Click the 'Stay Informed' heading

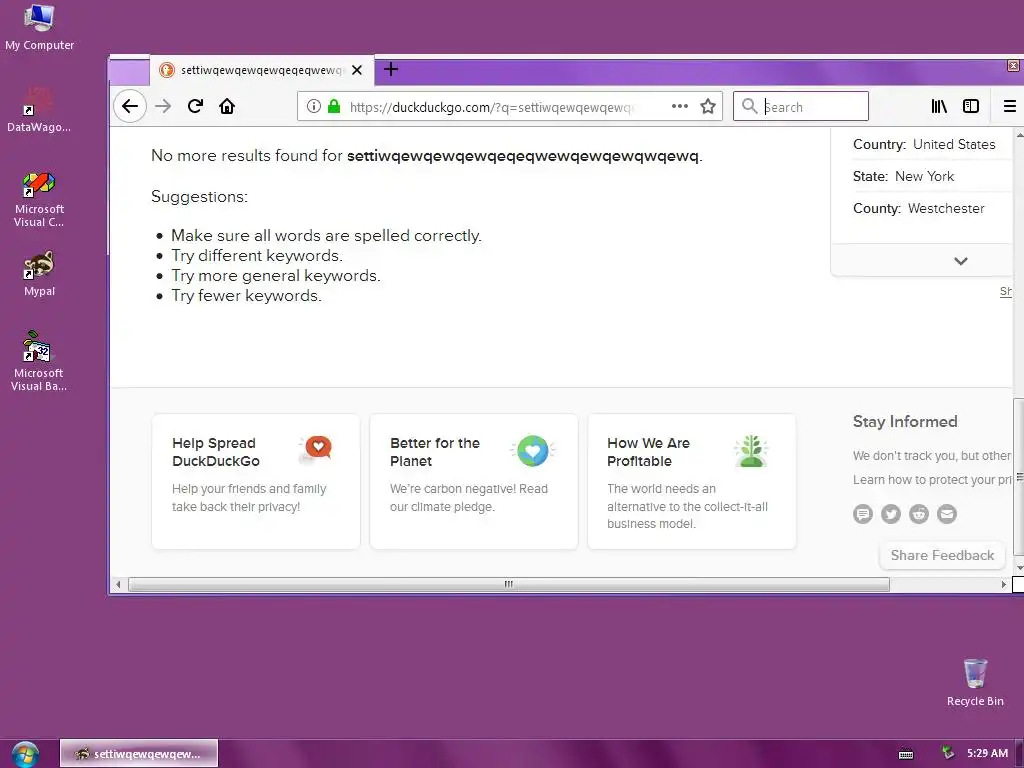[905, 421]
